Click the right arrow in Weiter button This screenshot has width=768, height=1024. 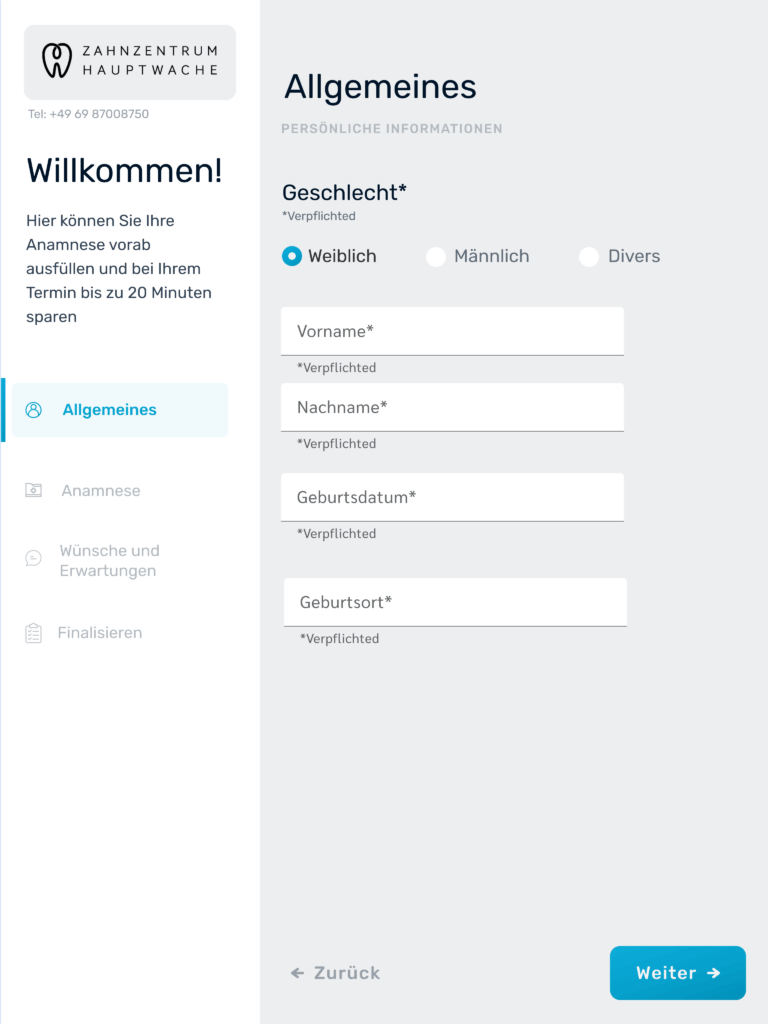(713, 973)
